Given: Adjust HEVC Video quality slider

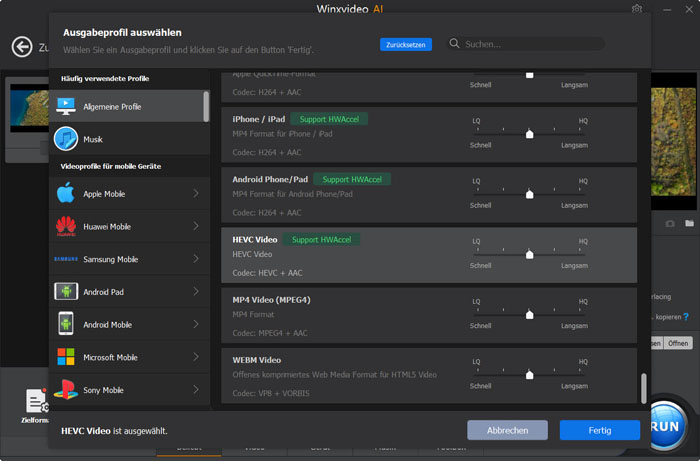Looking at the screenshot, I should click(x=529, y=254).
